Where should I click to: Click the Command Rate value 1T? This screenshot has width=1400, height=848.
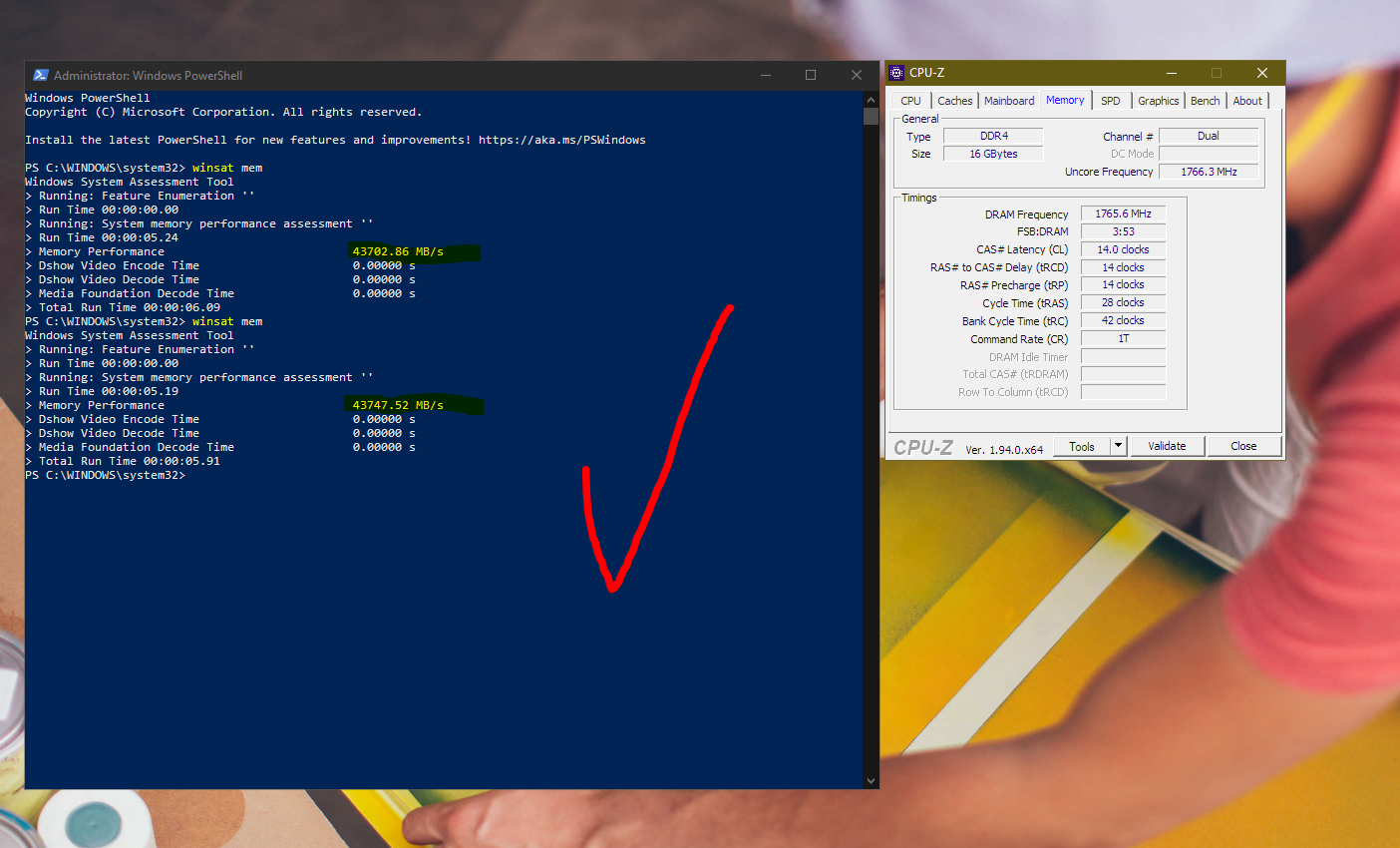coord(1123,338)
